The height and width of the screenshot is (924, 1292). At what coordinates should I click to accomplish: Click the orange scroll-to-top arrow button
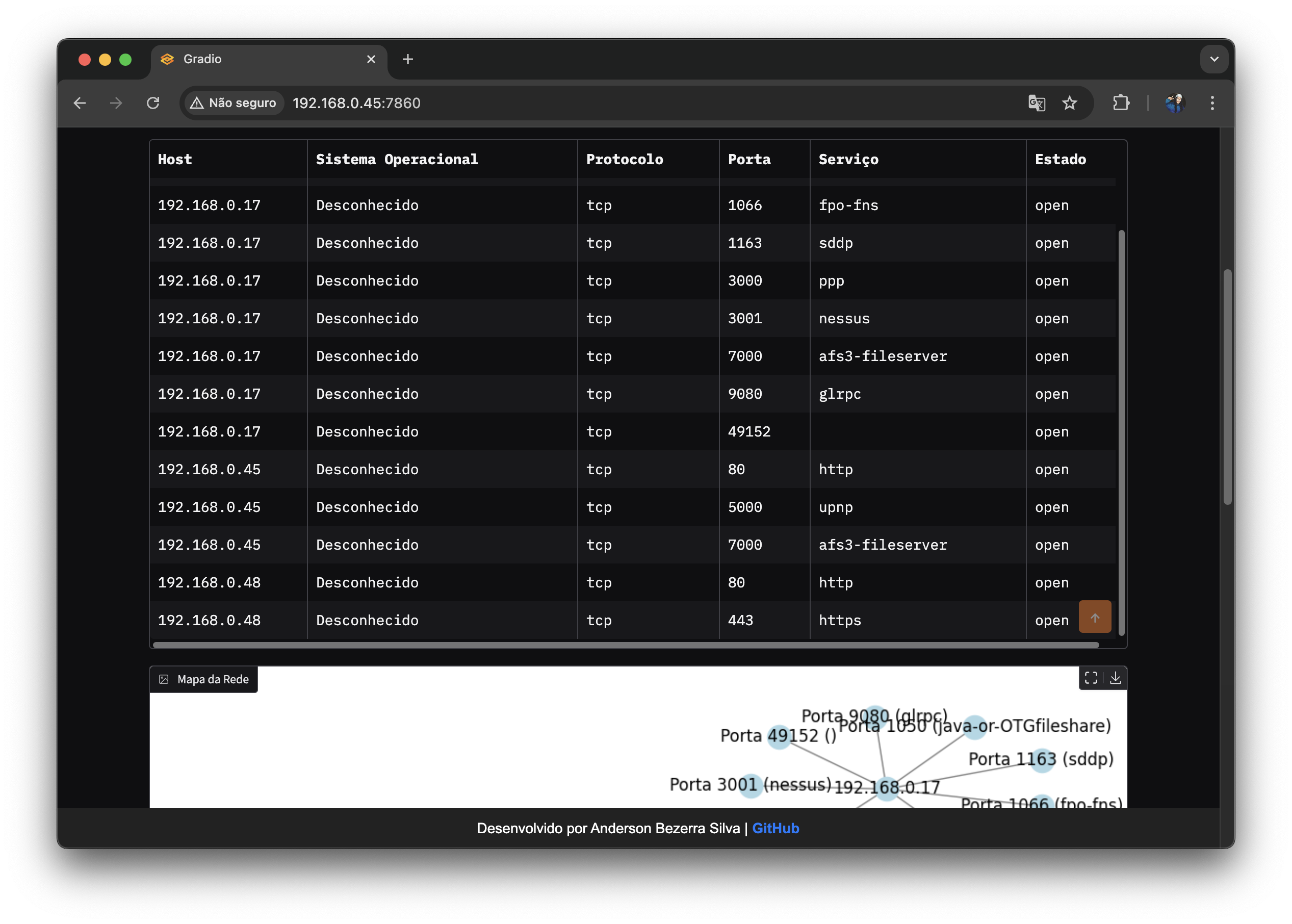pyautogui.click(x=1095, y=617)
